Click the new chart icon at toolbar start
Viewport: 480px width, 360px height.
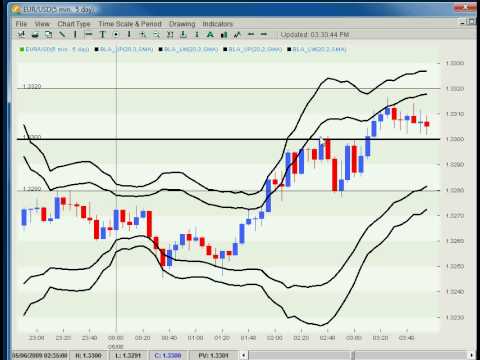22,34
